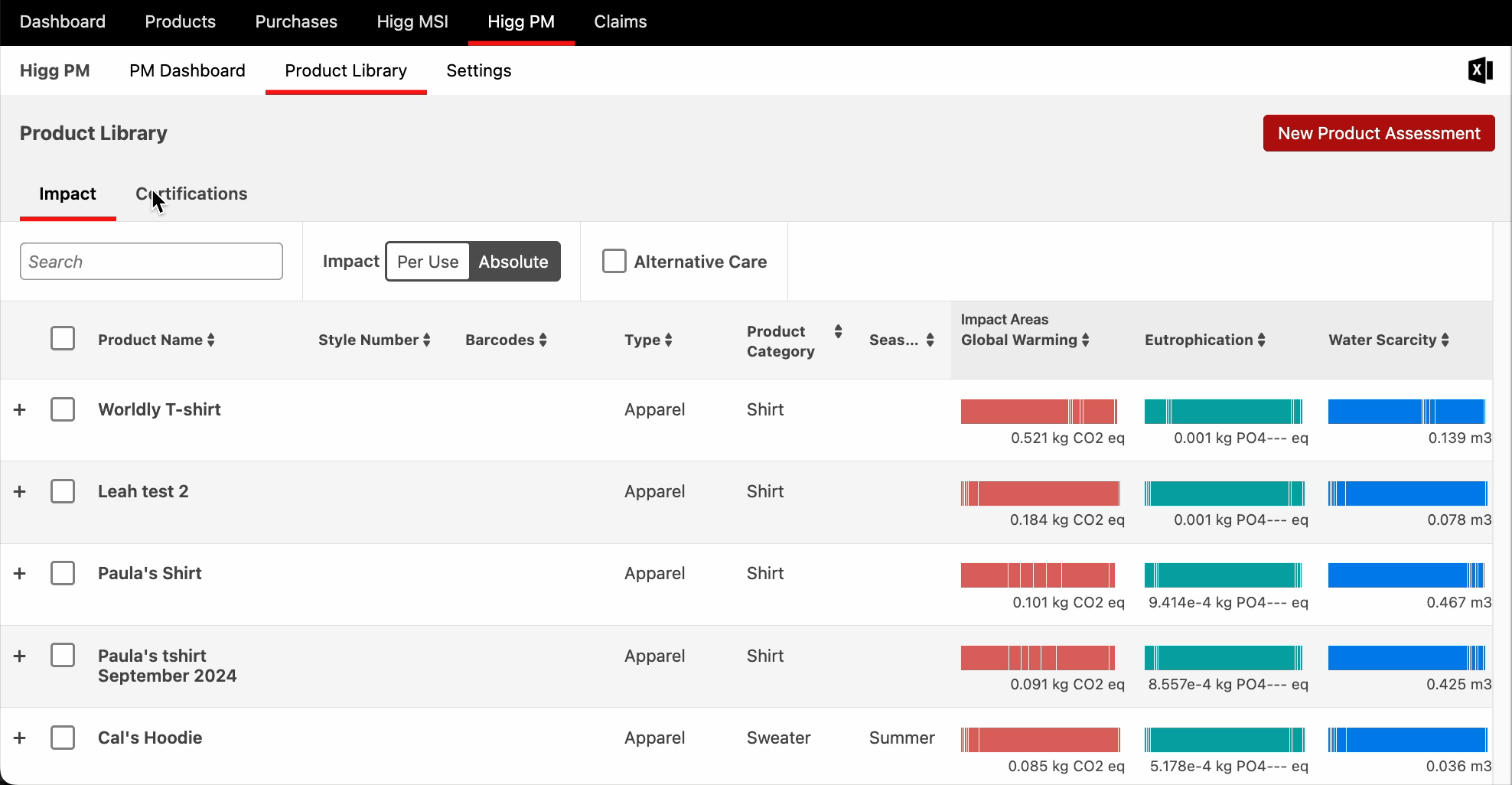Open the Higg PM menu

pyautogui.click(x=521, y=21)
